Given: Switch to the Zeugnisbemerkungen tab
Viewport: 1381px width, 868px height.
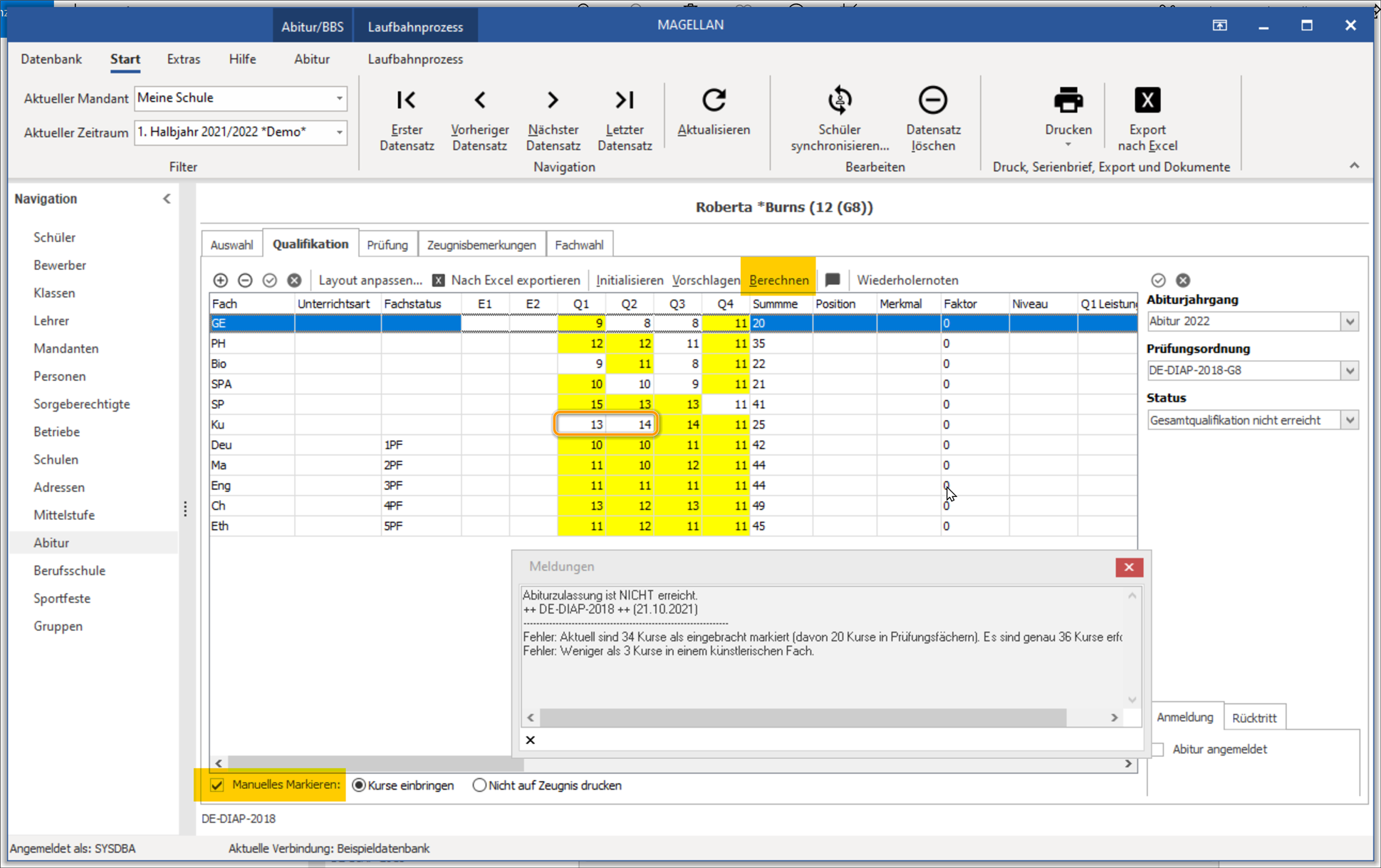Looking at the screenshot, I should click(481, 244).
